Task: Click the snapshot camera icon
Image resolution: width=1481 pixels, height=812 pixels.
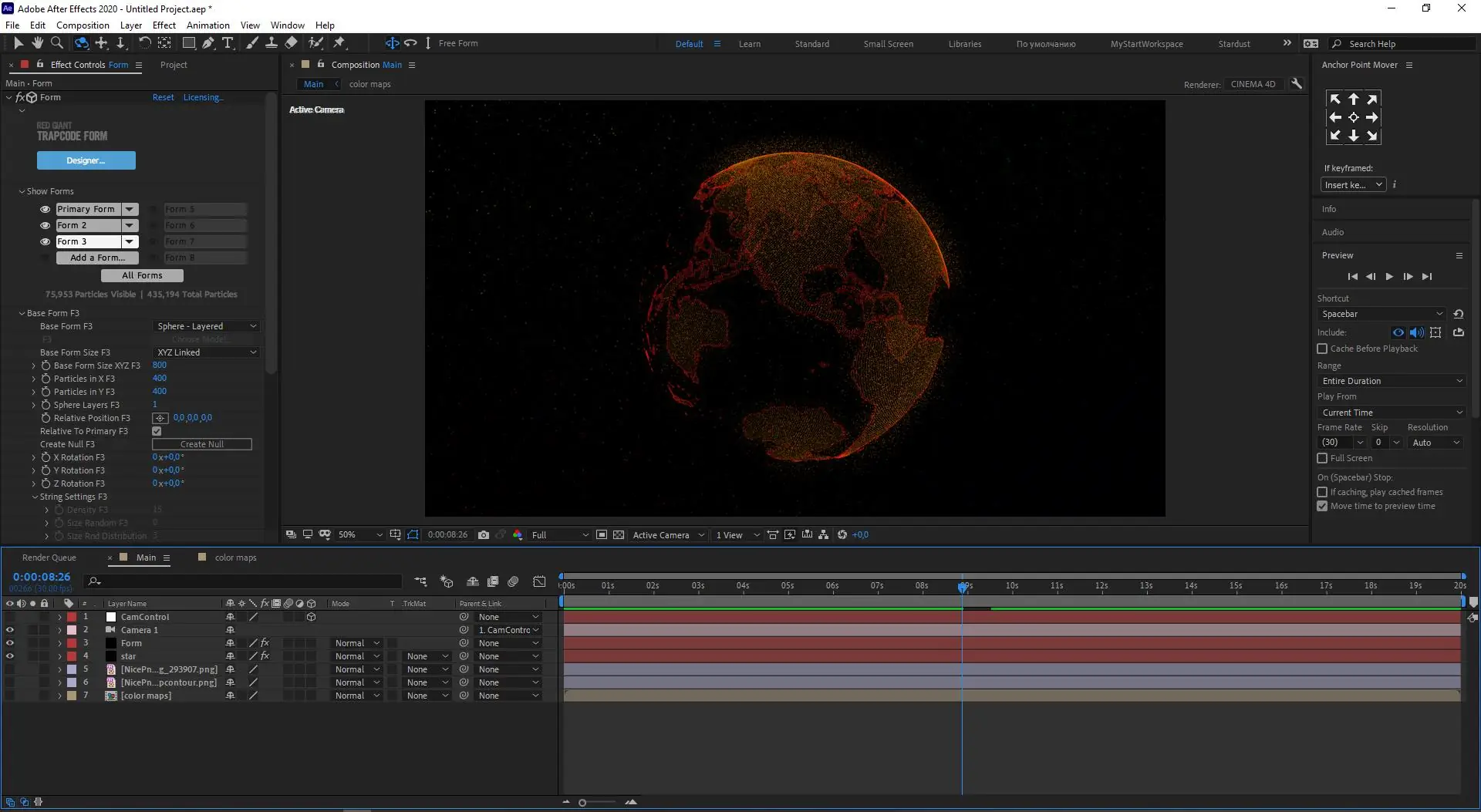Action: [x=484, y=535]
